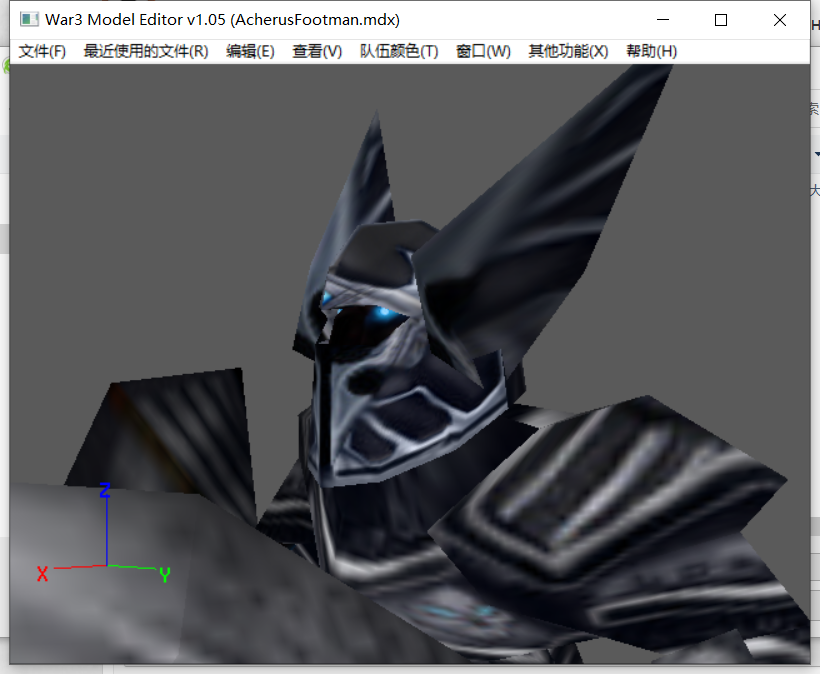Screen dimensions: 820x674
Task: Open the 队伍颜色(T) menu
Action: point(398,51)
